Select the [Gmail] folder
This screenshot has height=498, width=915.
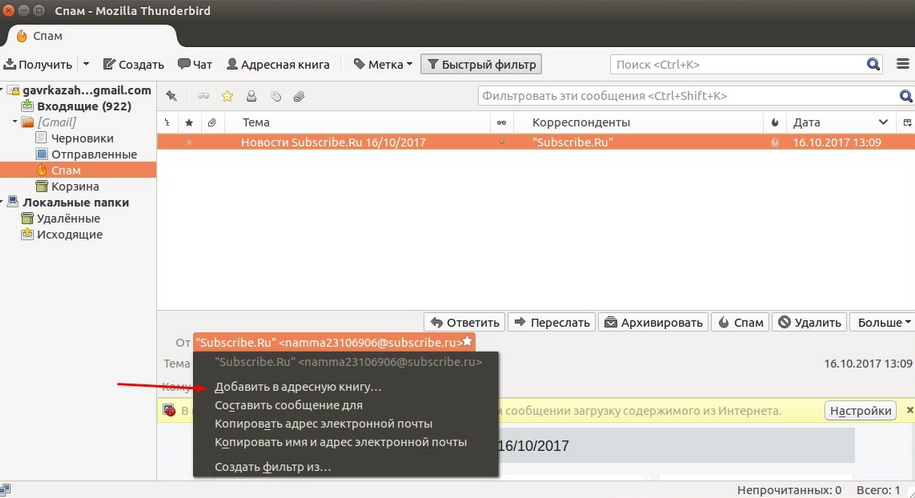pyautogui.click(x=57, y=122)
